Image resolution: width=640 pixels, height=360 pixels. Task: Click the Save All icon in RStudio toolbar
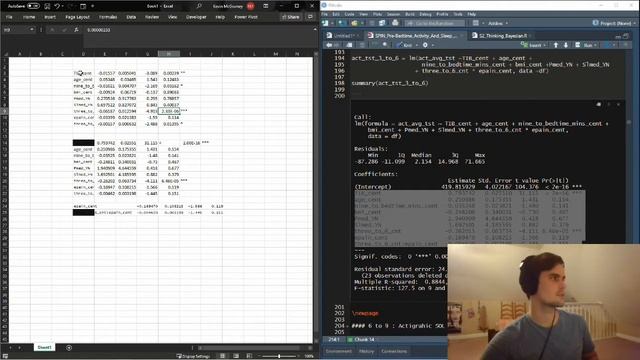coord(382,23)
